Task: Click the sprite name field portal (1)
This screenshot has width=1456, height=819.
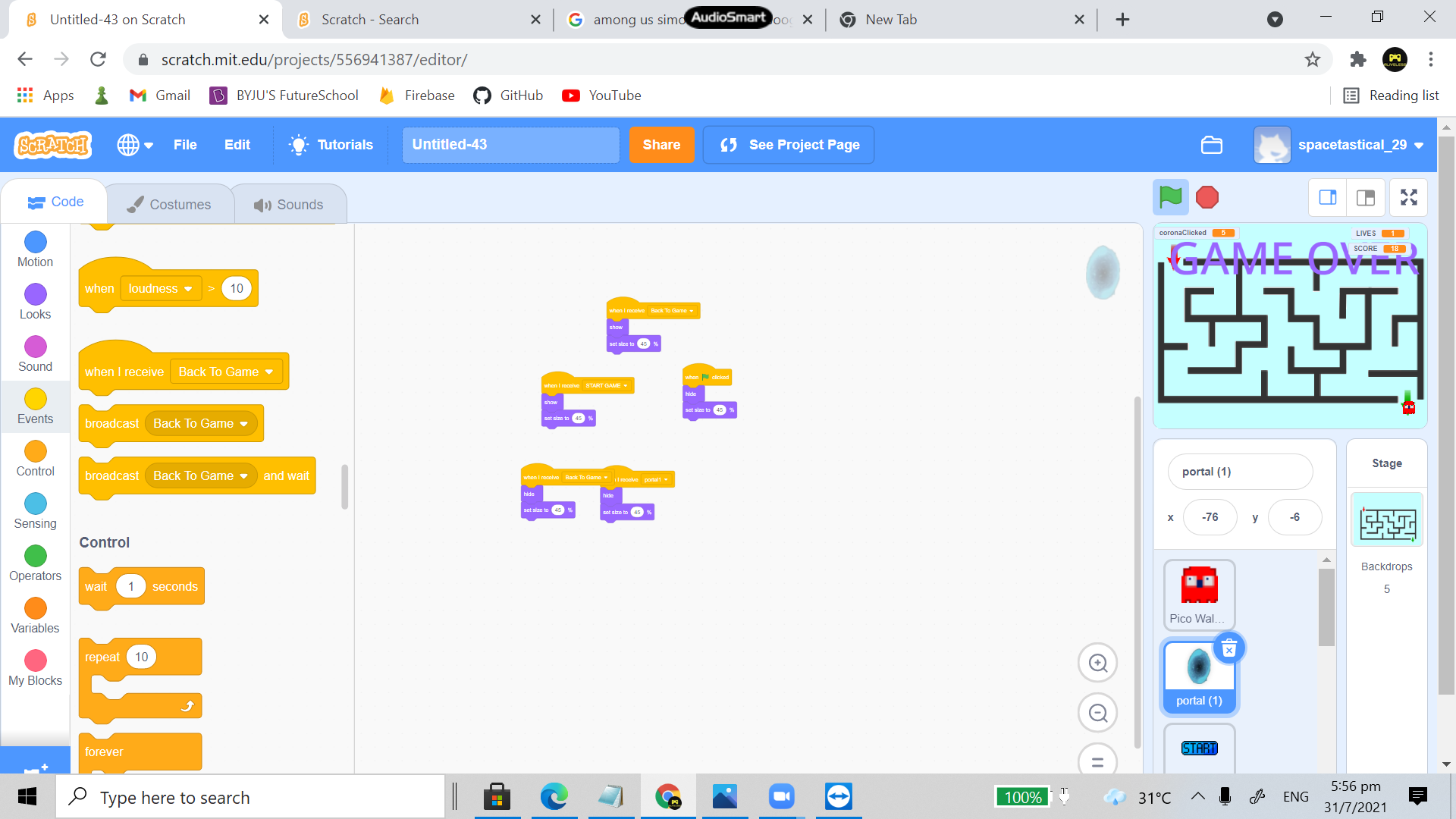Action: pos(1240,472)
